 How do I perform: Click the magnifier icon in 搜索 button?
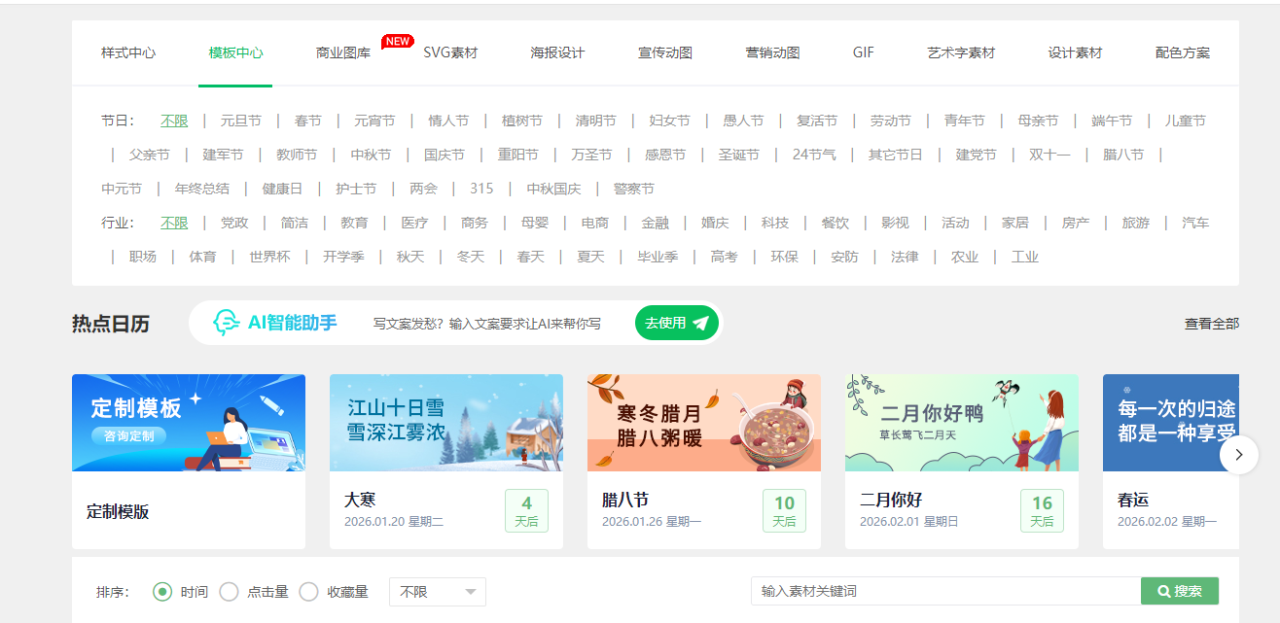1164,591
